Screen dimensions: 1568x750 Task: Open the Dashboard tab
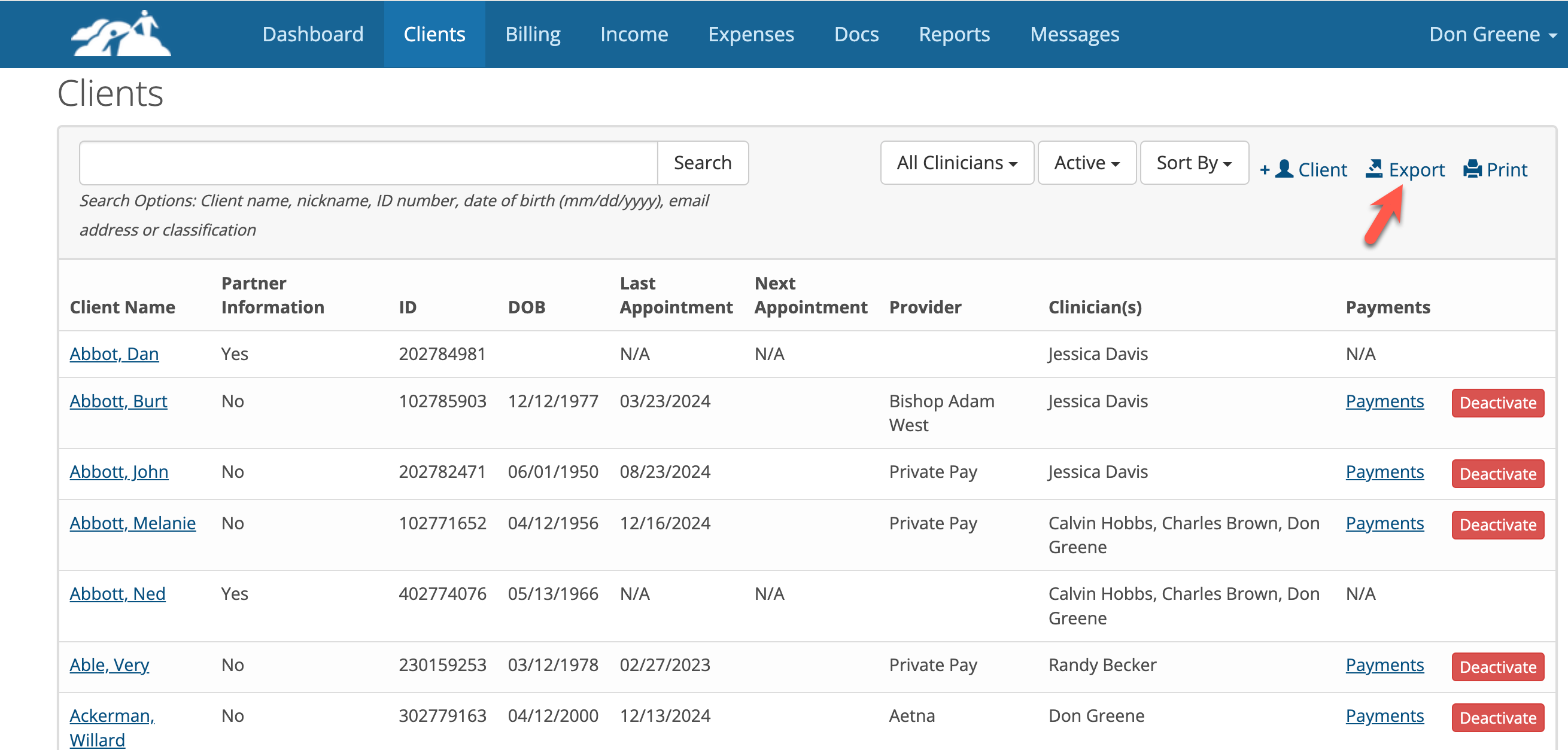coord(313,34)
